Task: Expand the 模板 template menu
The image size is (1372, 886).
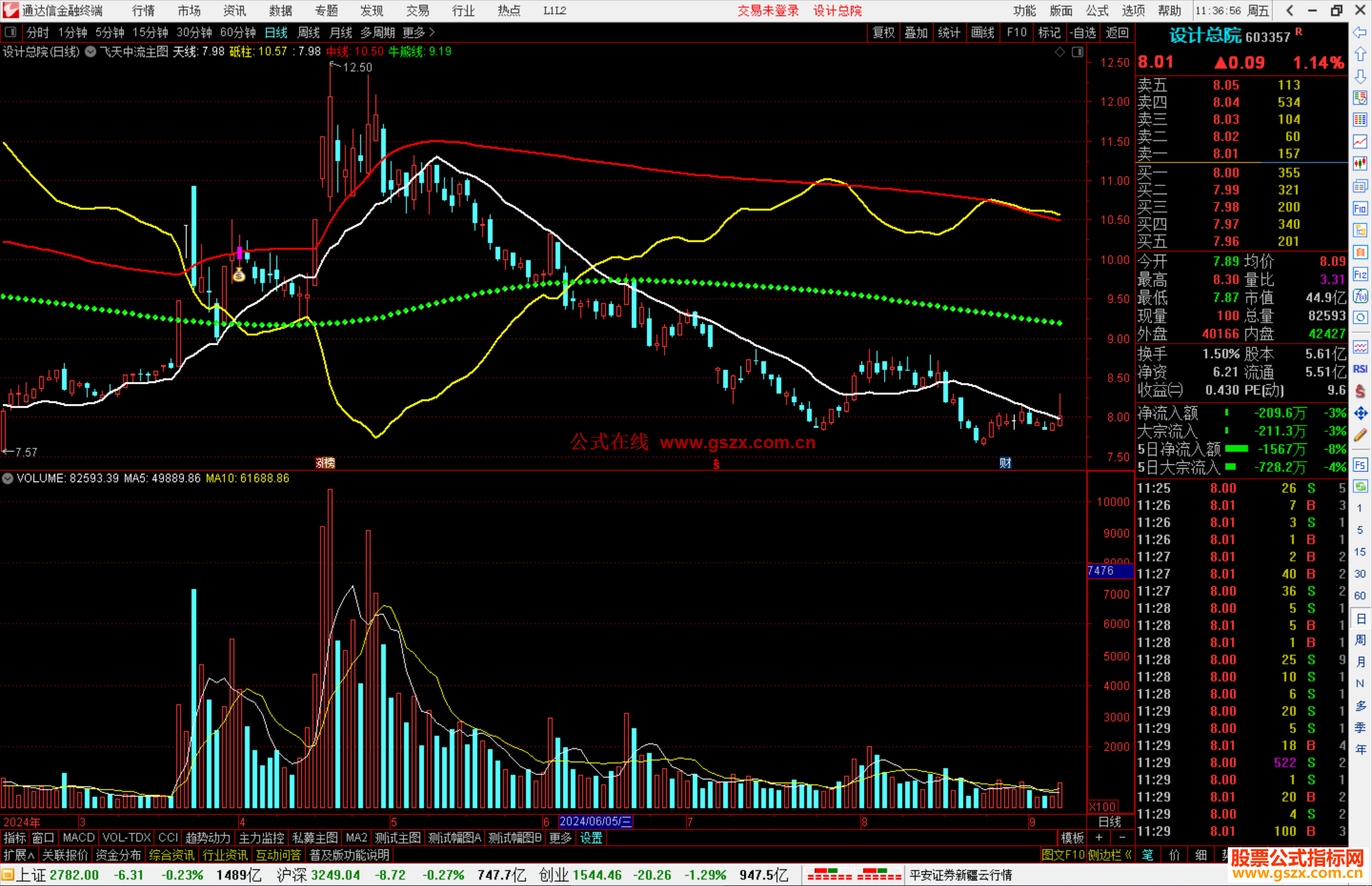Action: point(1072,838)
